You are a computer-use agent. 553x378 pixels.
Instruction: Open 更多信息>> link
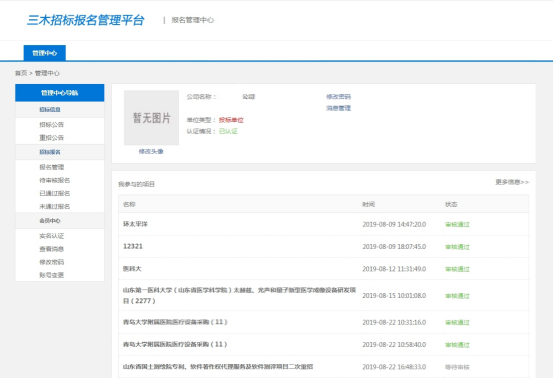pyautogui.click(x=512, y=182)
